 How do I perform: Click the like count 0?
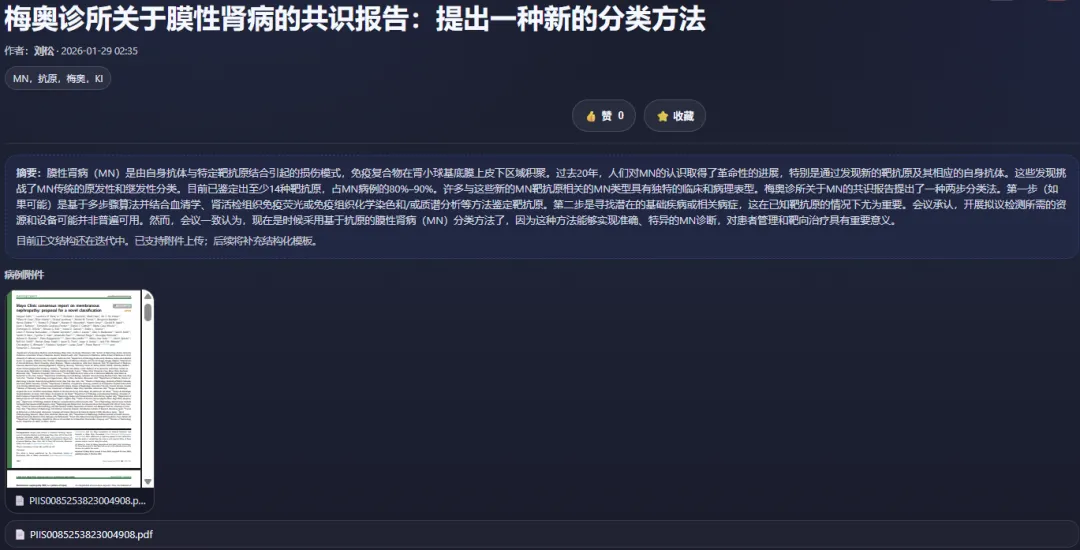pyautogui.click(x=621, y=116)
